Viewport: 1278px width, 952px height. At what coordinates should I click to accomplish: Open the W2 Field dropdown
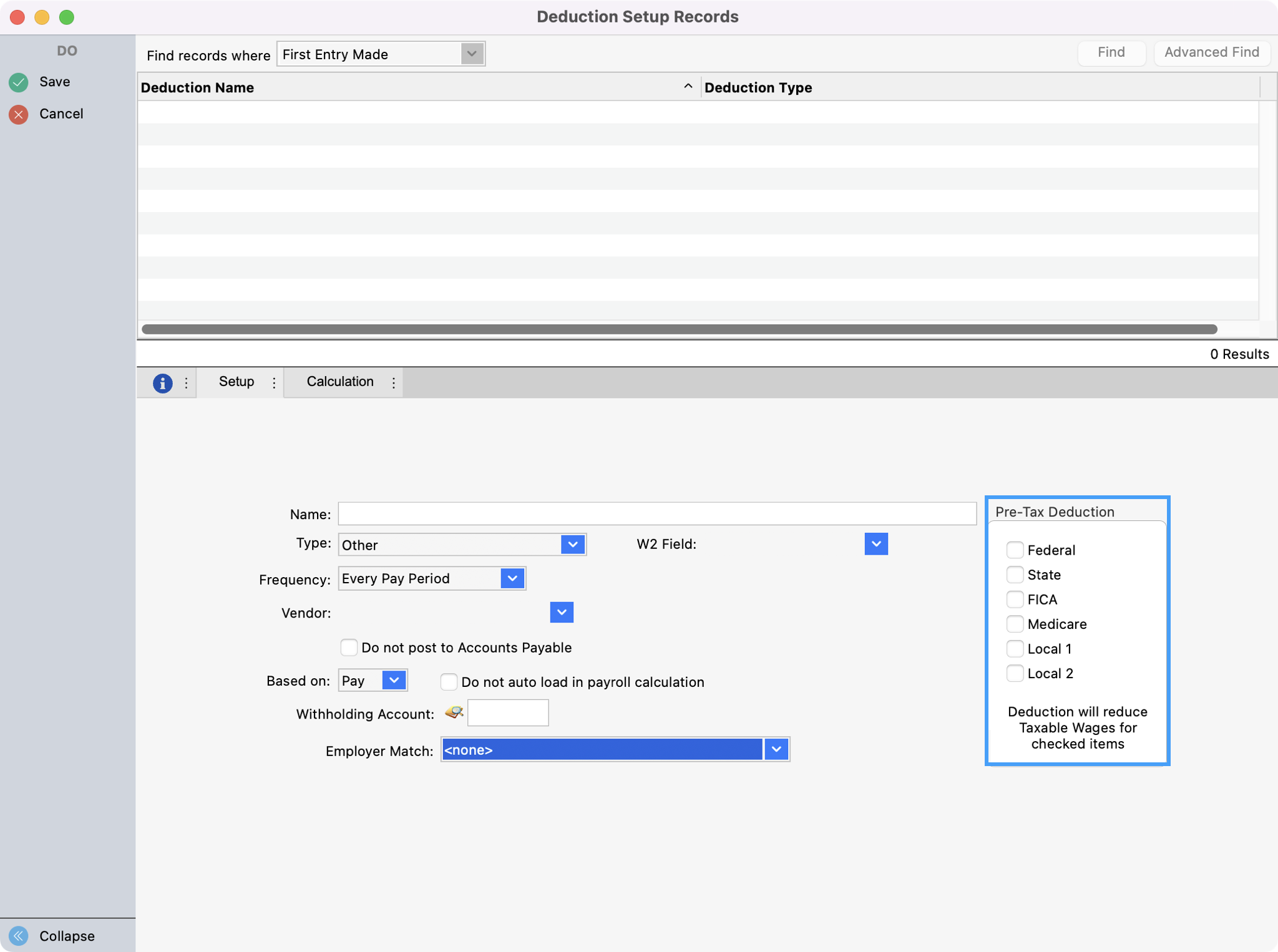click(x=876, y=543)
